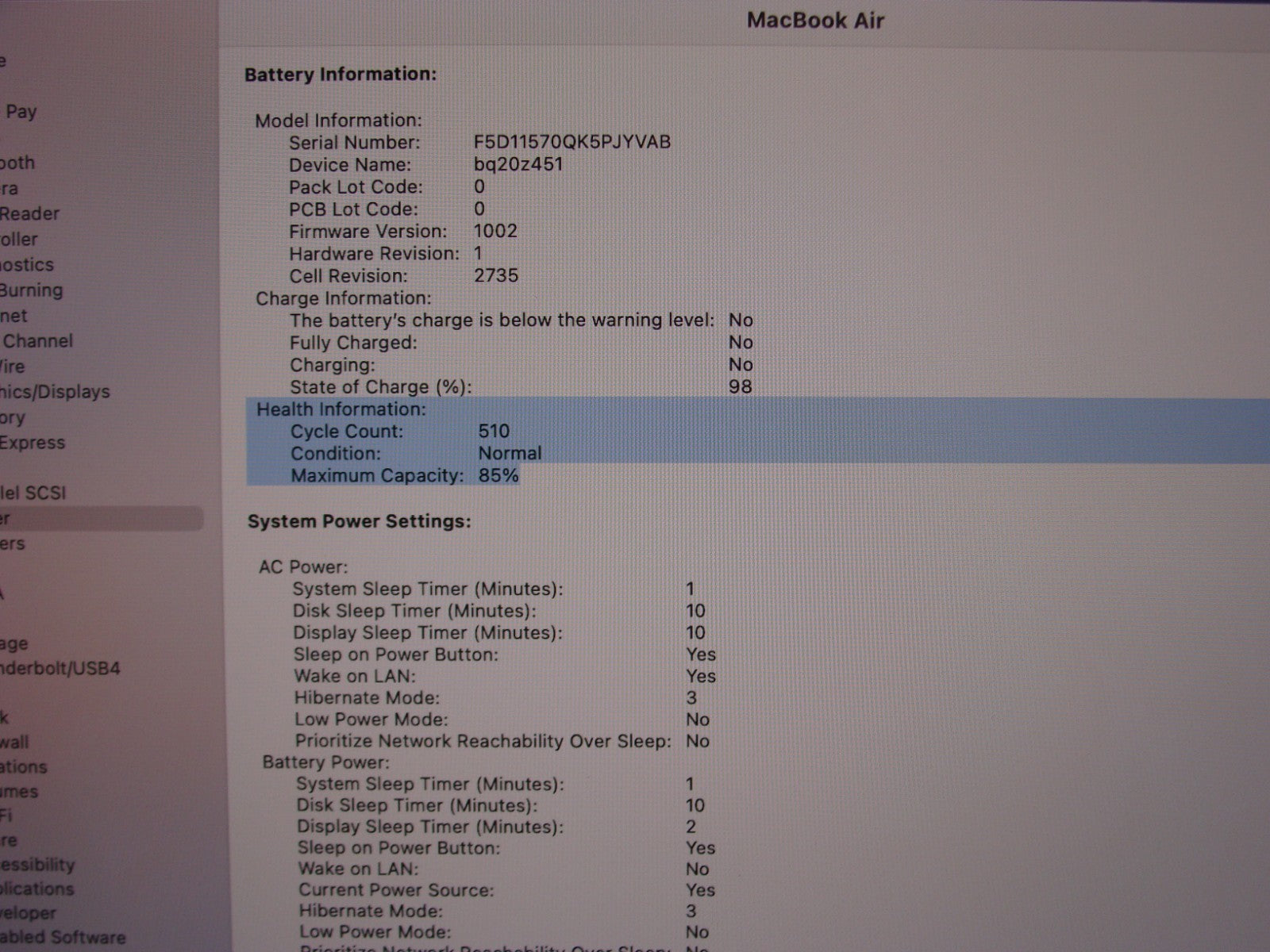Open Thunderbolt/USB4 sidebar entry
The height and width of the screenshot is (952, 1270).
pyautogui.click(x=60, y=669)
